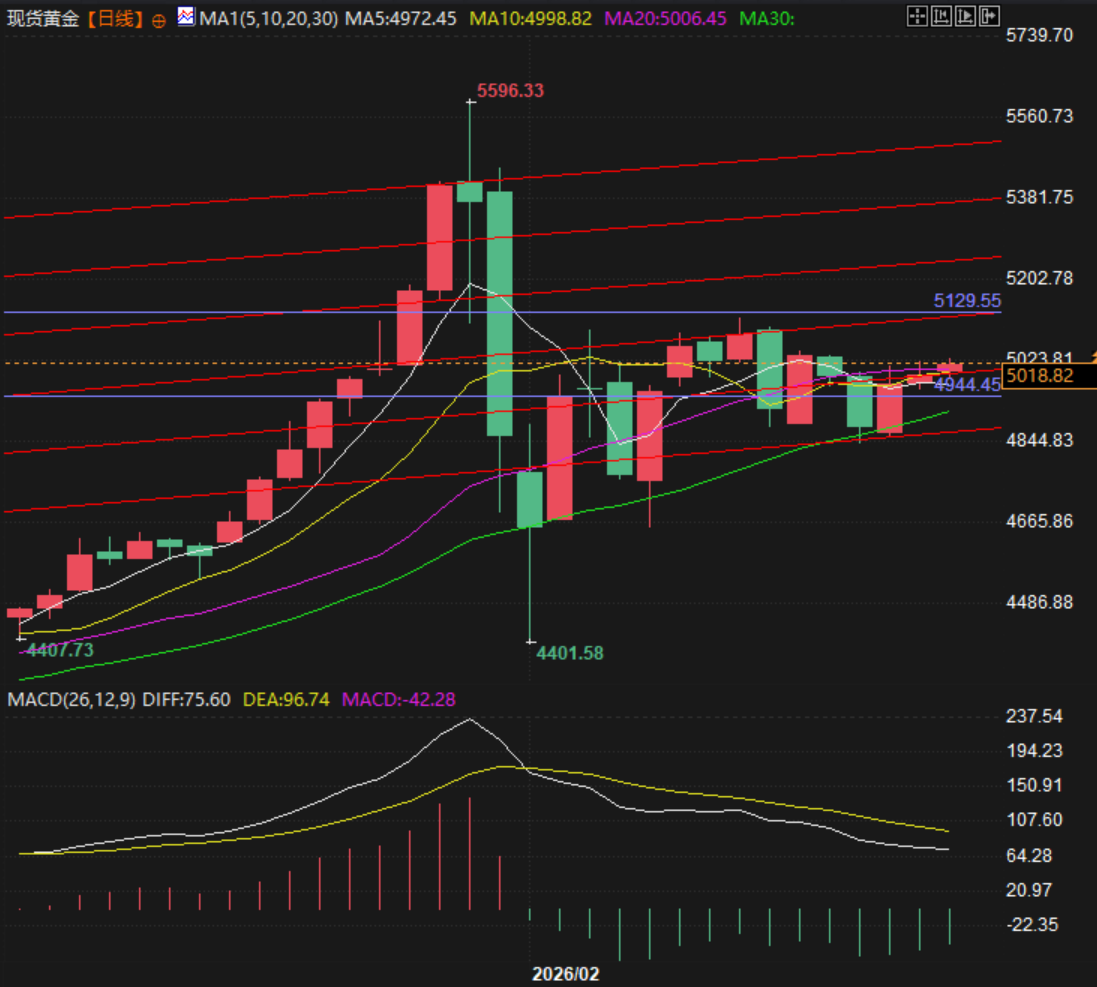The width and height of the screenshot is (1097, 987).
Task: Select the 现货黄金 instrument name
Action: [43, 19]
